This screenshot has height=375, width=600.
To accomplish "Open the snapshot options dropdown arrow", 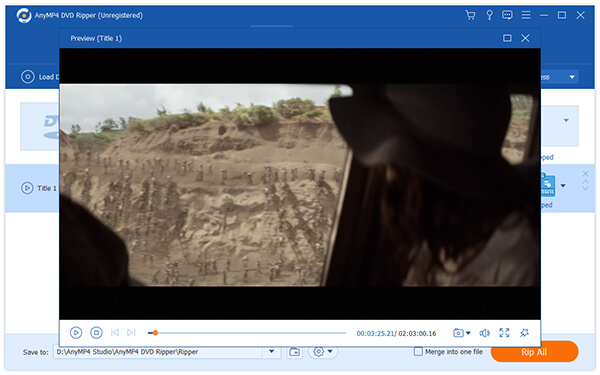I will click(x=468, y=333).
